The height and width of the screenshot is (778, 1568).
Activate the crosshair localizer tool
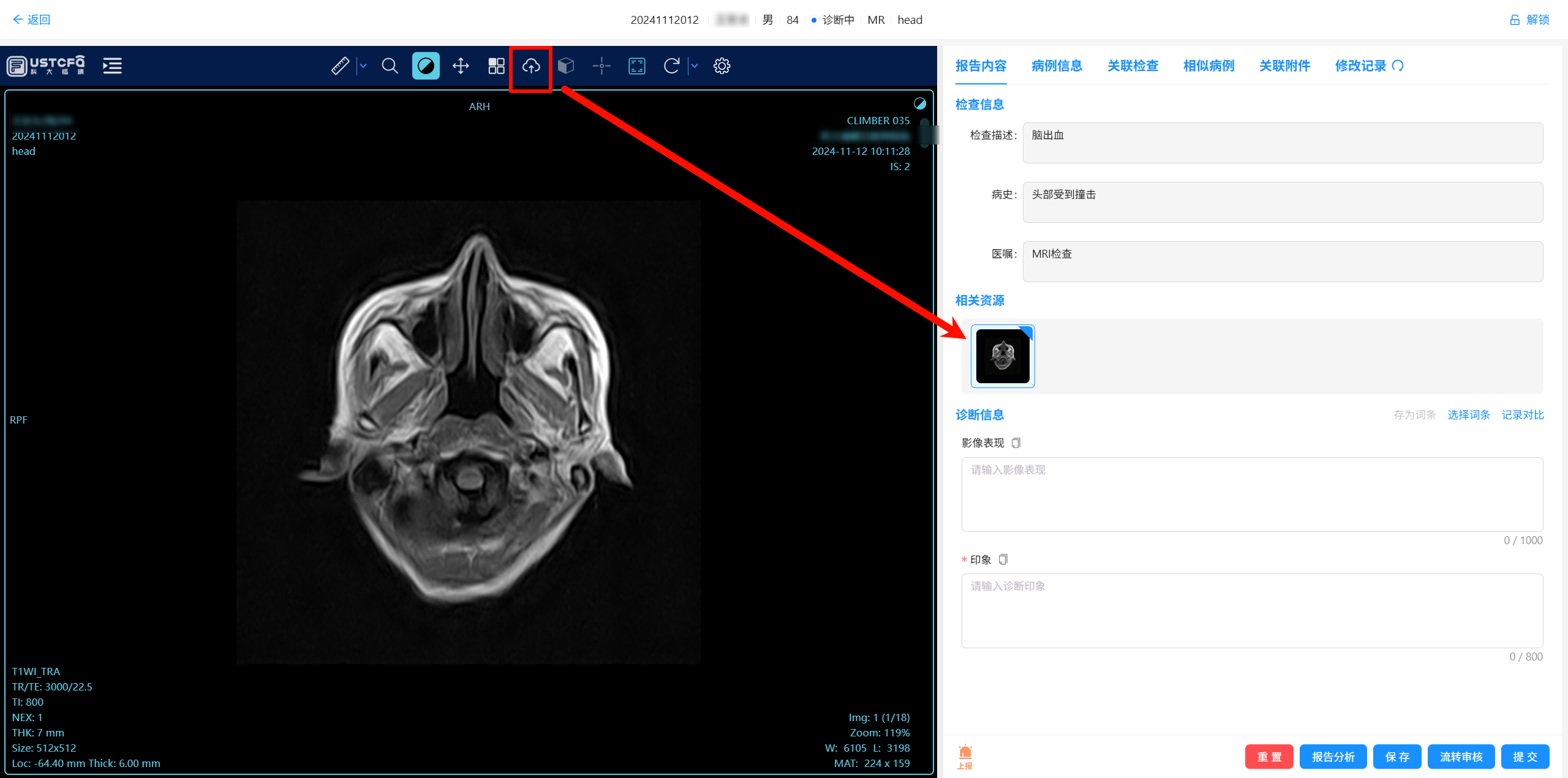tap(601, 65)
